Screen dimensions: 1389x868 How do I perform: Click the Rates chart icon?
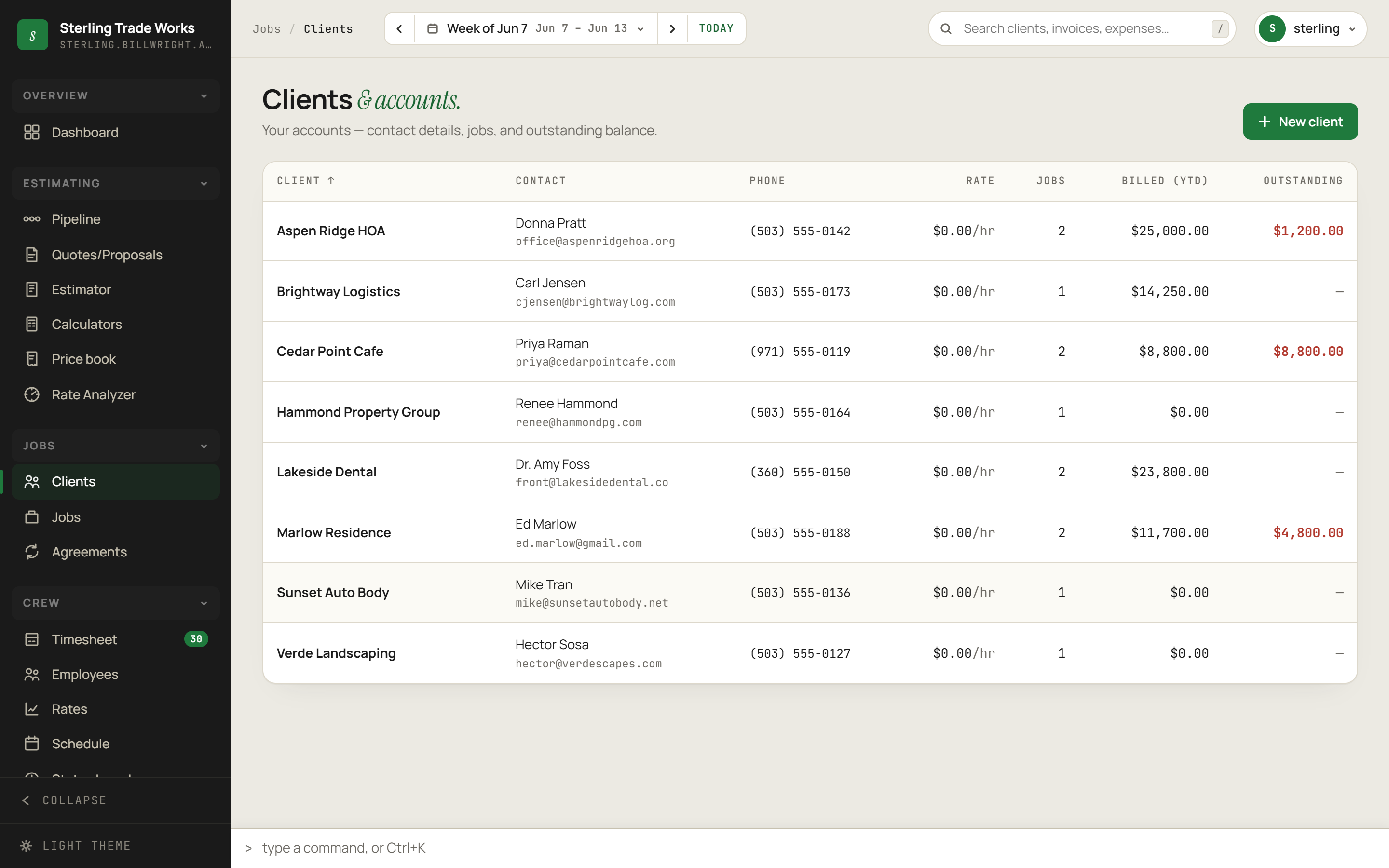[x=31, y=709]
